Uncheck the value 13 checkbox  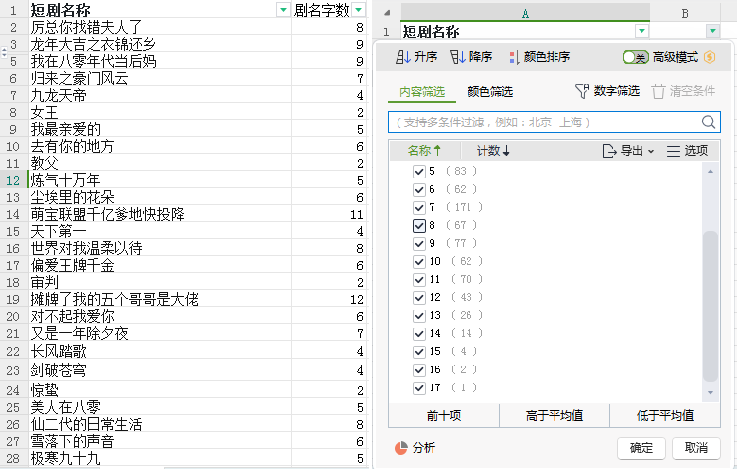coord(419,316)
